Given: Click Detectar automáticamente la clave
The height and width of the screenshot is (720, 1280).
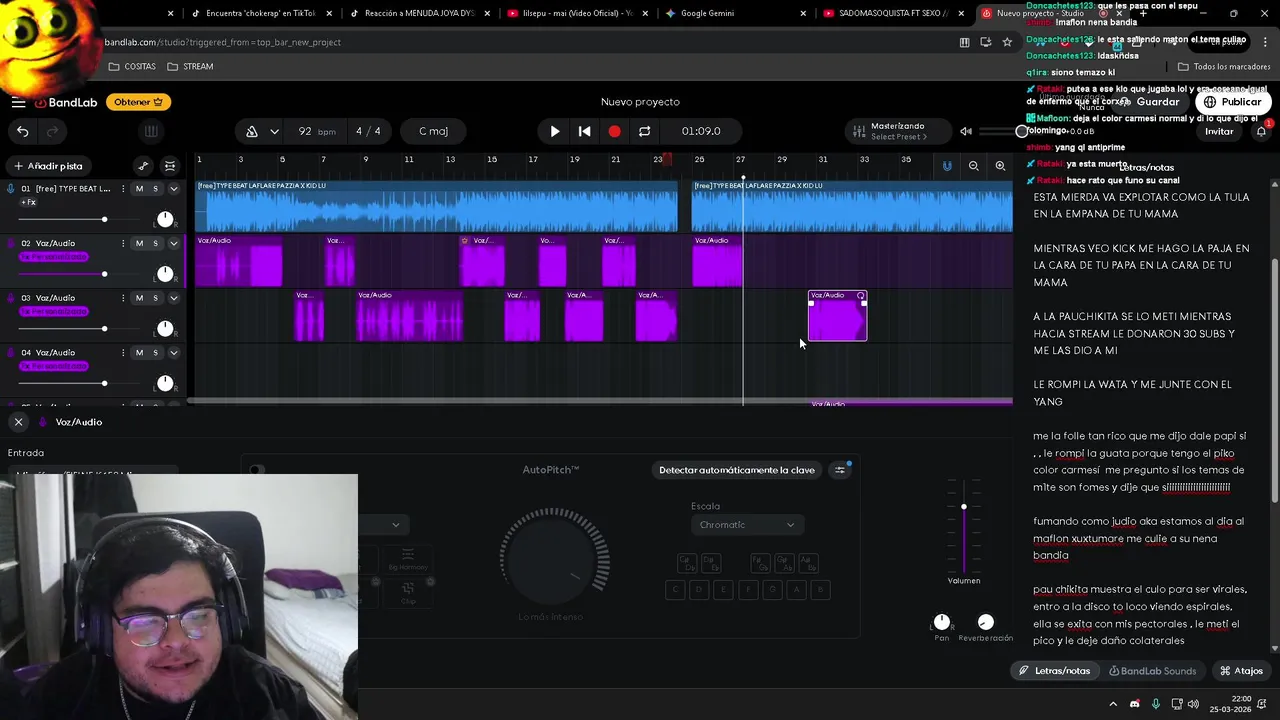Looking at the screenshot, I should tap(737, 470).
